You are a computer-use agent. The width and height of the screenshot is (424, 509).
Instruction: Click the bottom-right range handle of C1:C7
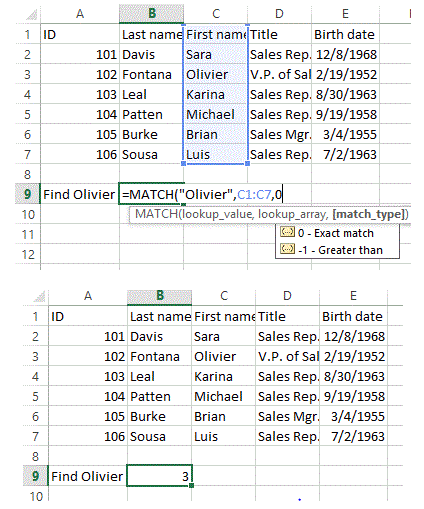(247, 163)
